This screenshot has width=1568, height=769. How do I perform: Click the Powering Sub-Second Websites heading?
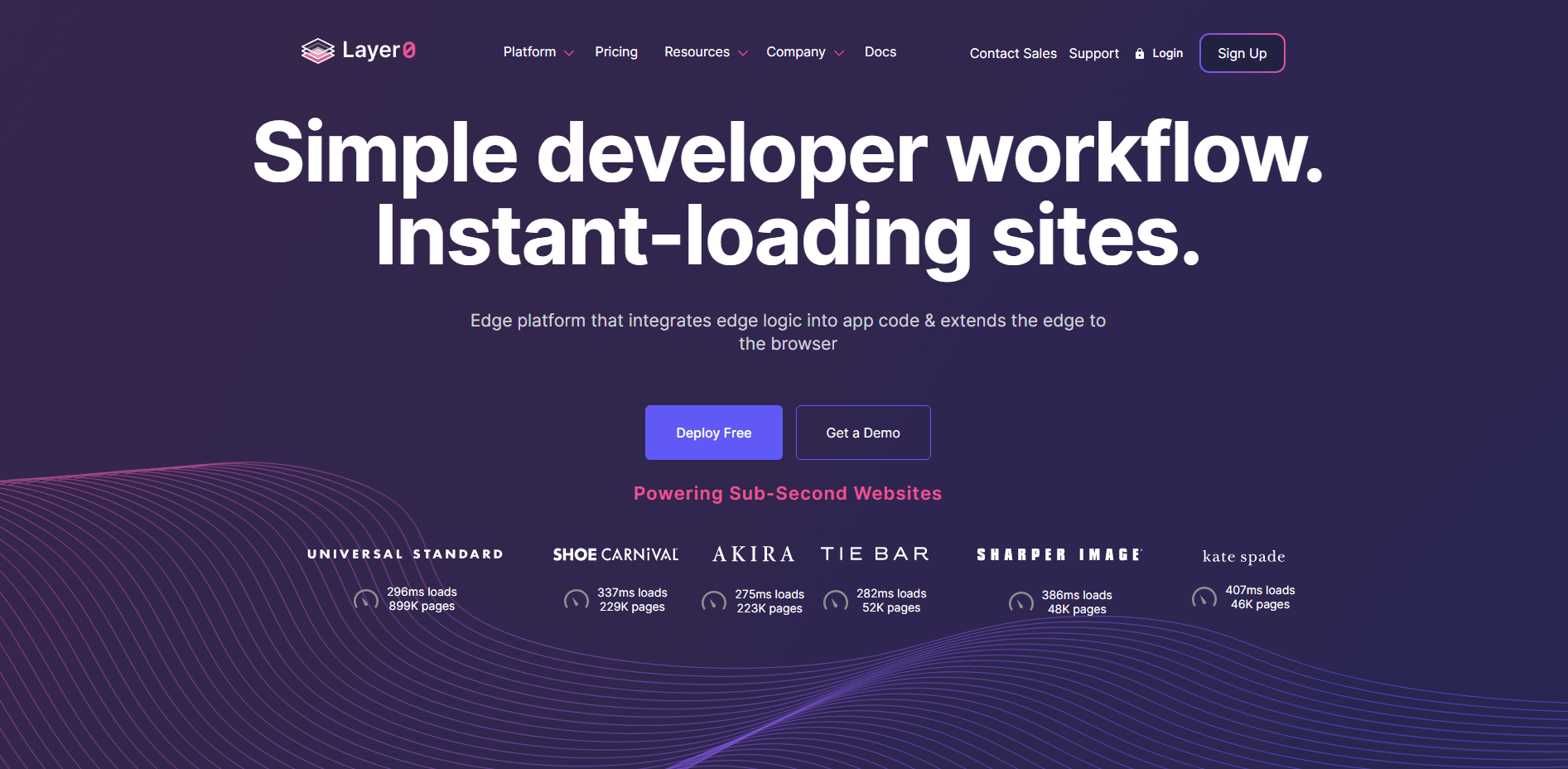pyautogui.click(x=788, y=494)
